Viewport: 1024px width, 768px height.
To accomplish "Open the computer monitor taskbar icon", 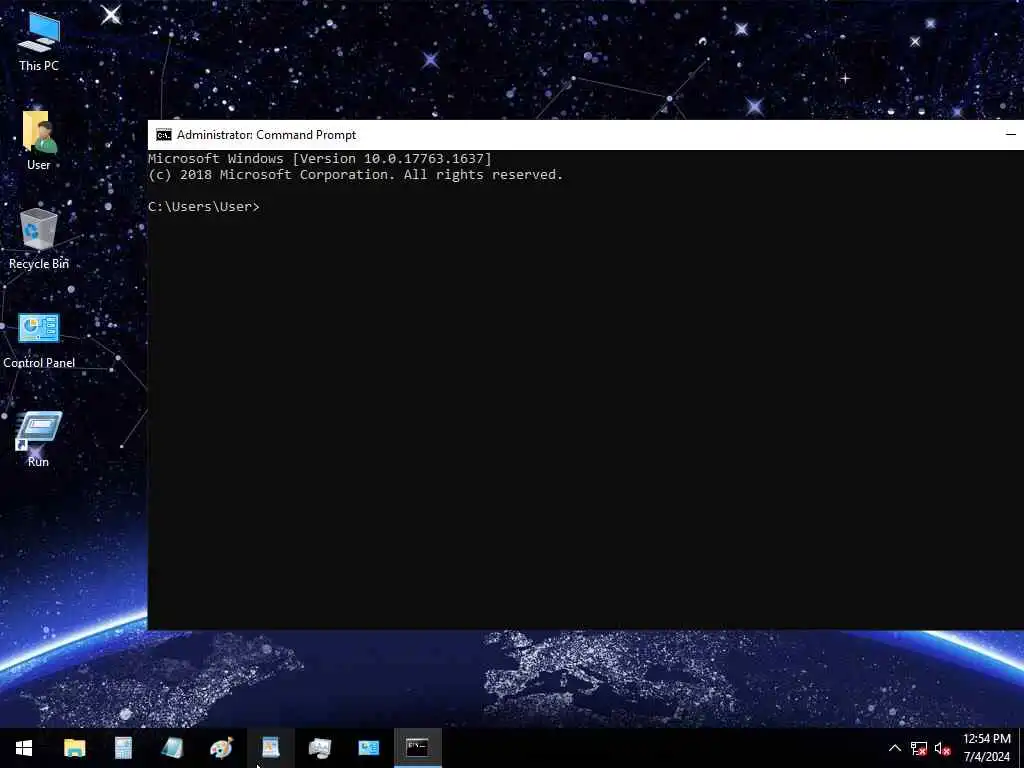I will coord(319,748).
